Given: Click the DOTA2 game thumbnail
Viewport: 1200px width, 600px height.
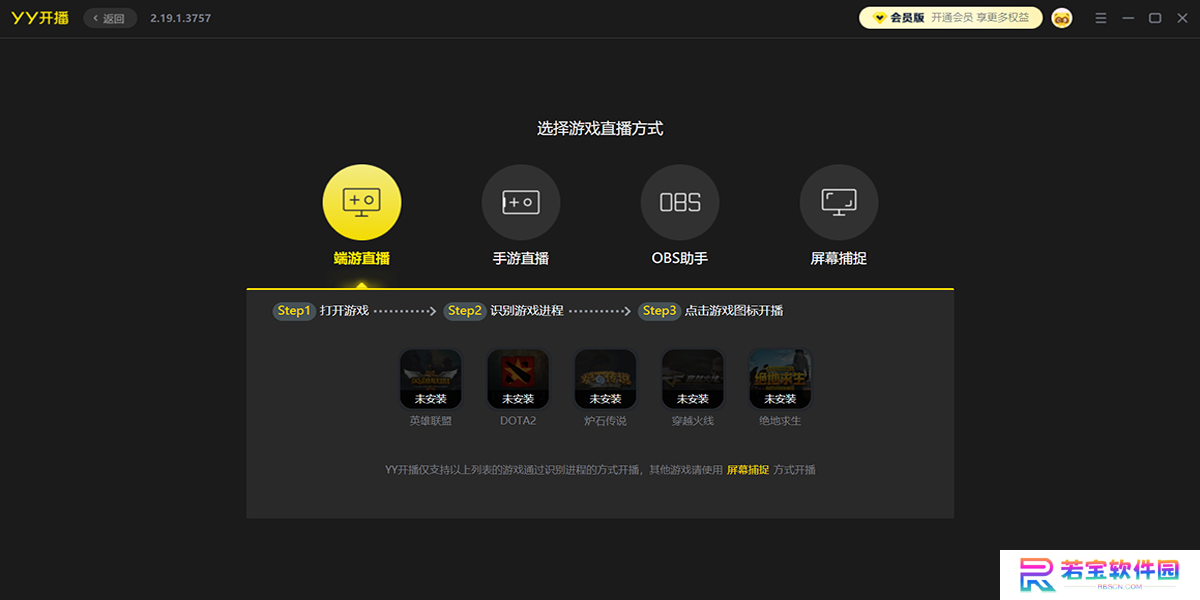Looking at the screenshot, I should 518,379.
